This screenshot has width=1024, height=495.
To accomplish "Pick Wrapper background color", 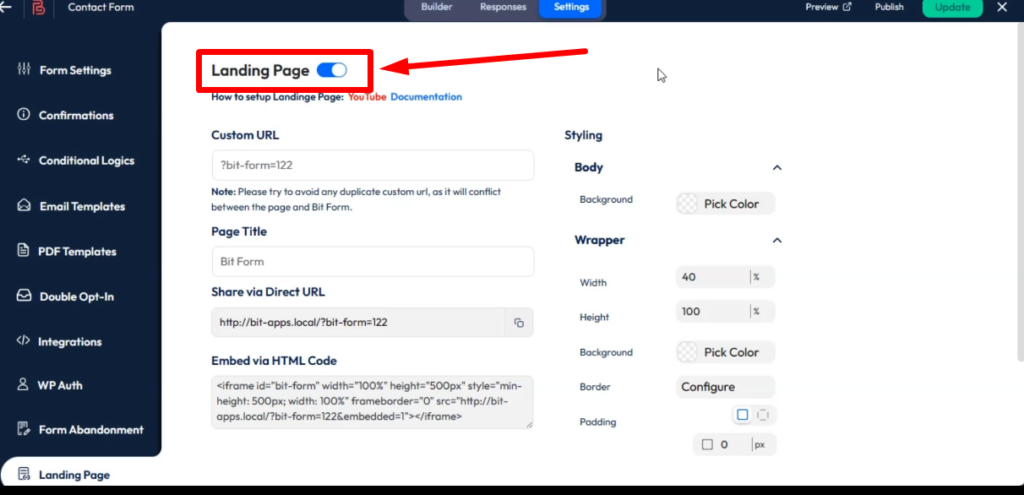I will tap(726, 352).
